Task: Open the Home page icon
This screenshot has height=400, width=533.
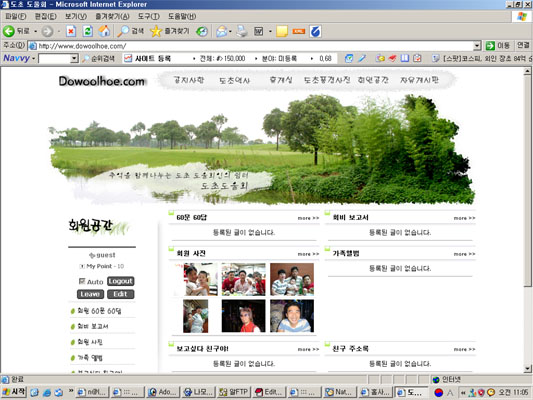Action: click(x=104, y=31)
